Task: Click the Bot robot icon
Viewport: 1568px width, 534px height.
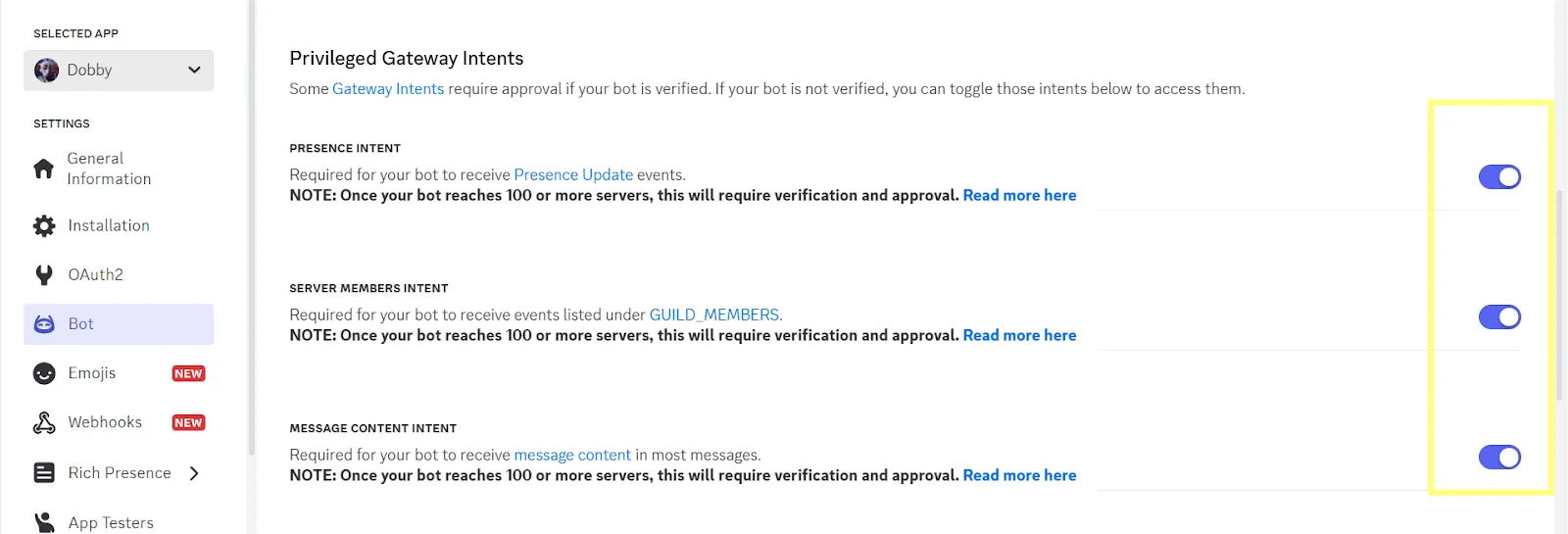Action: tap(44, 324)
